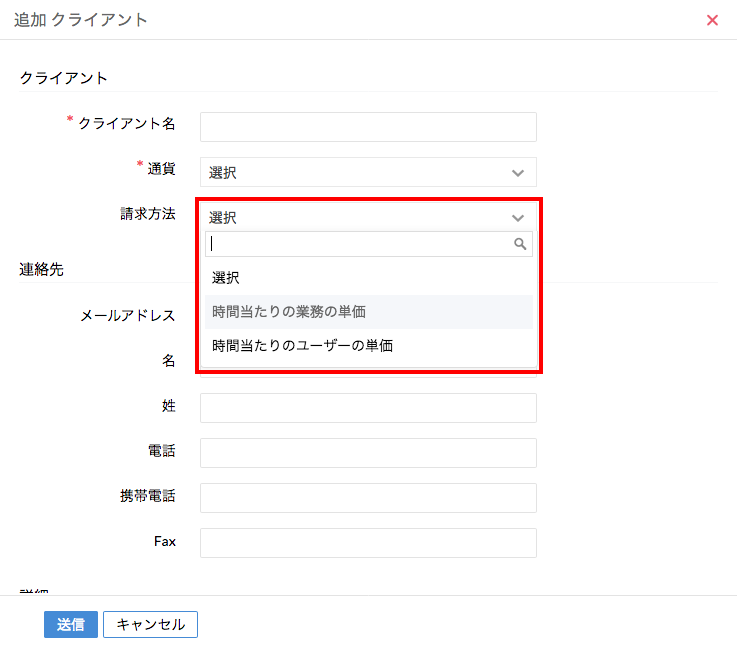Choose the 選択 option in the list
The height and width of the screenshot is (652, 737).
(x=226, y=278)
